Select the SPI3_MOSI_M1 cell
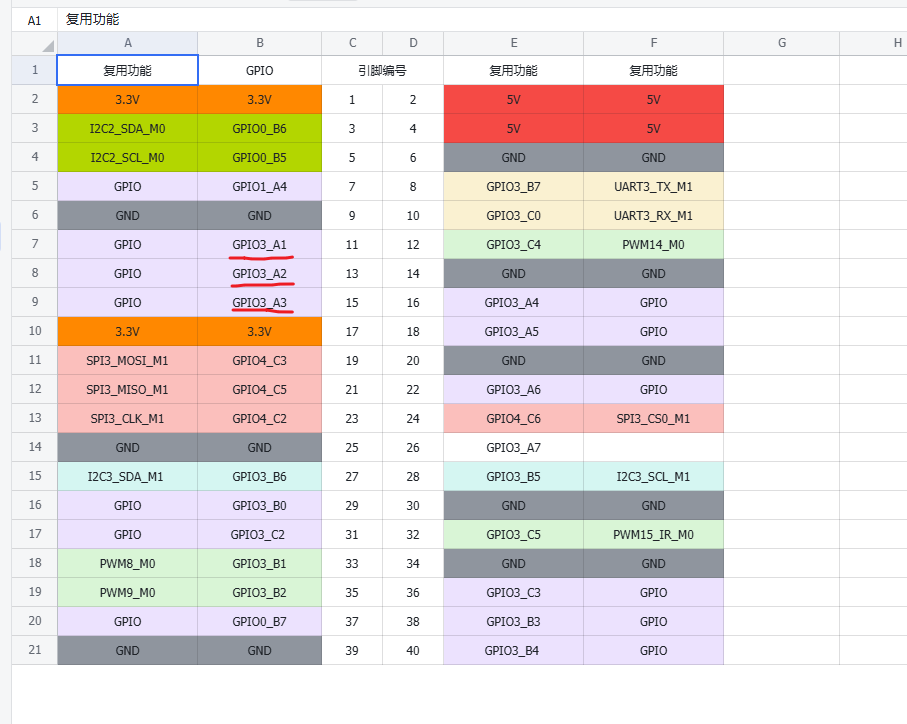The width and height of the screenshot is (907, 724). click(x=127, y=360)
